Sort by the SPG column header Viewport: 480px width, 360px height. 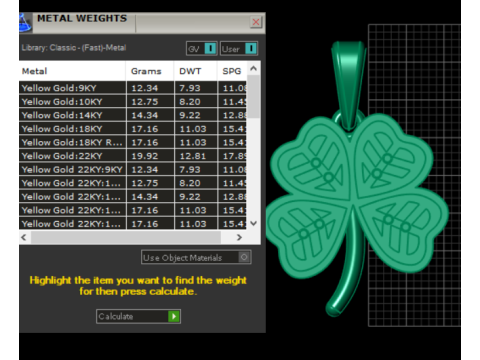232,71
